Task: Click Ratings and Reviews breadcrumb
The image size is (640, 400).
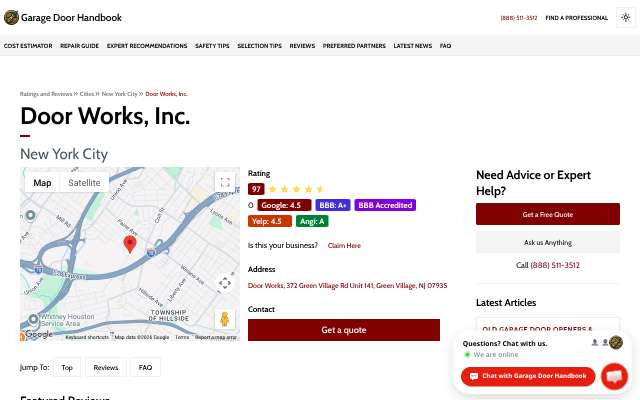Action: pos(46,94)
